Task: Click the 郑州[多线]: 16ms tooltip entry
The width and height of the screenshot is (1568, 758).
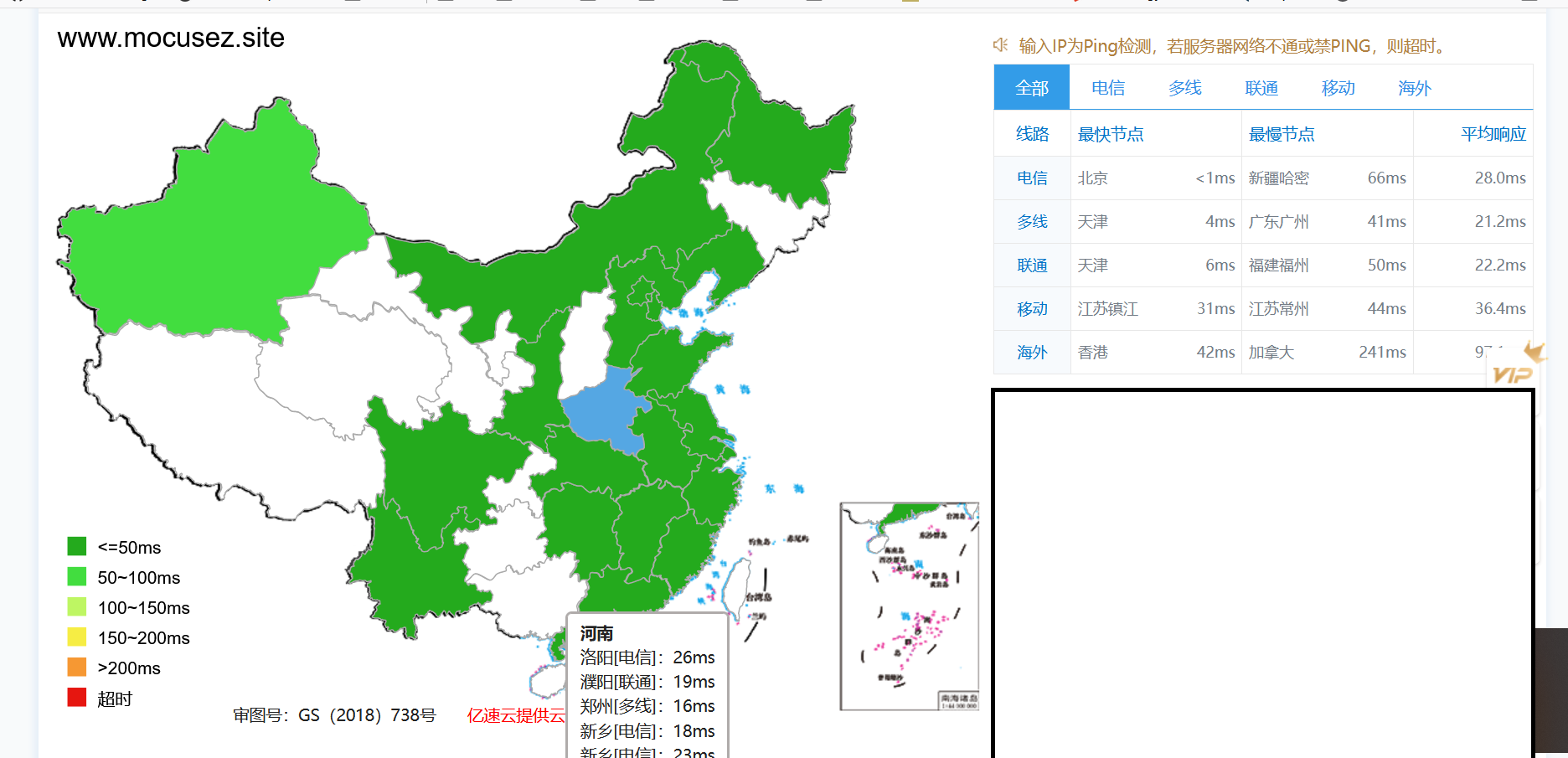Action: point(647,706)
